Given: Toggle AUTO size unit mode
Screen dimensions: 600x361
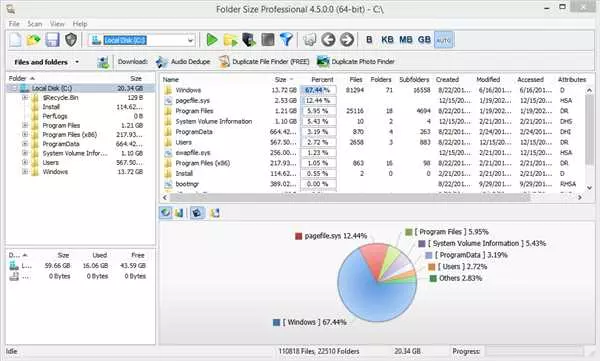Looking at the screenshot, I should pos(444,40).
